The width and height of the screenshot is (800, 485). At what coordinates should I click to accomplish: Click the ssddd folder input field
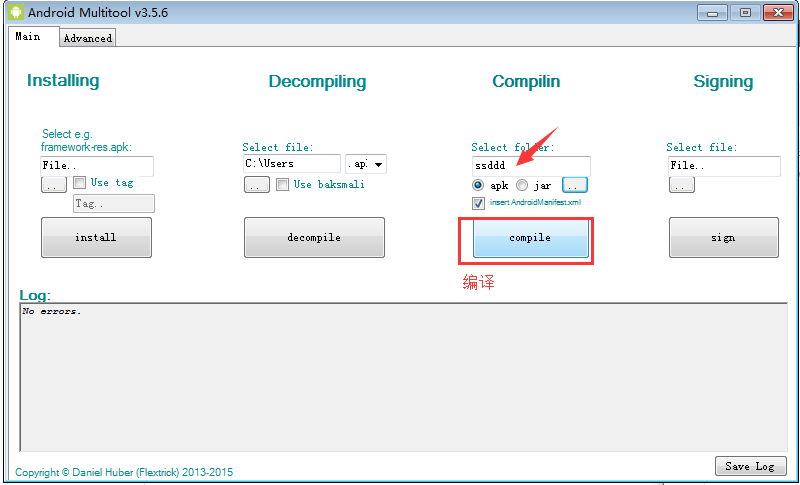(x=531, y=166)
